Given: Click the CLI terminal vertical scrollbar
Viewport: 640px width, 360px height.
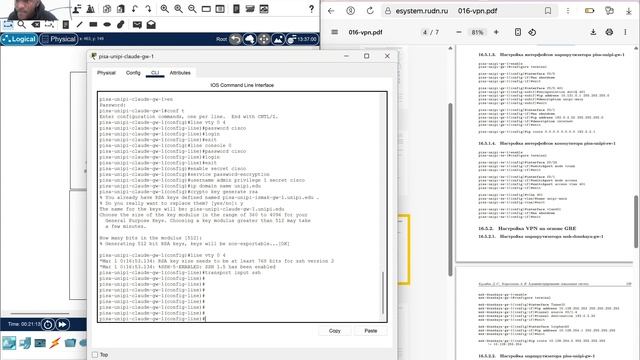Looking at the screenshot, I should pyautogui.click(x=383, y=293).
